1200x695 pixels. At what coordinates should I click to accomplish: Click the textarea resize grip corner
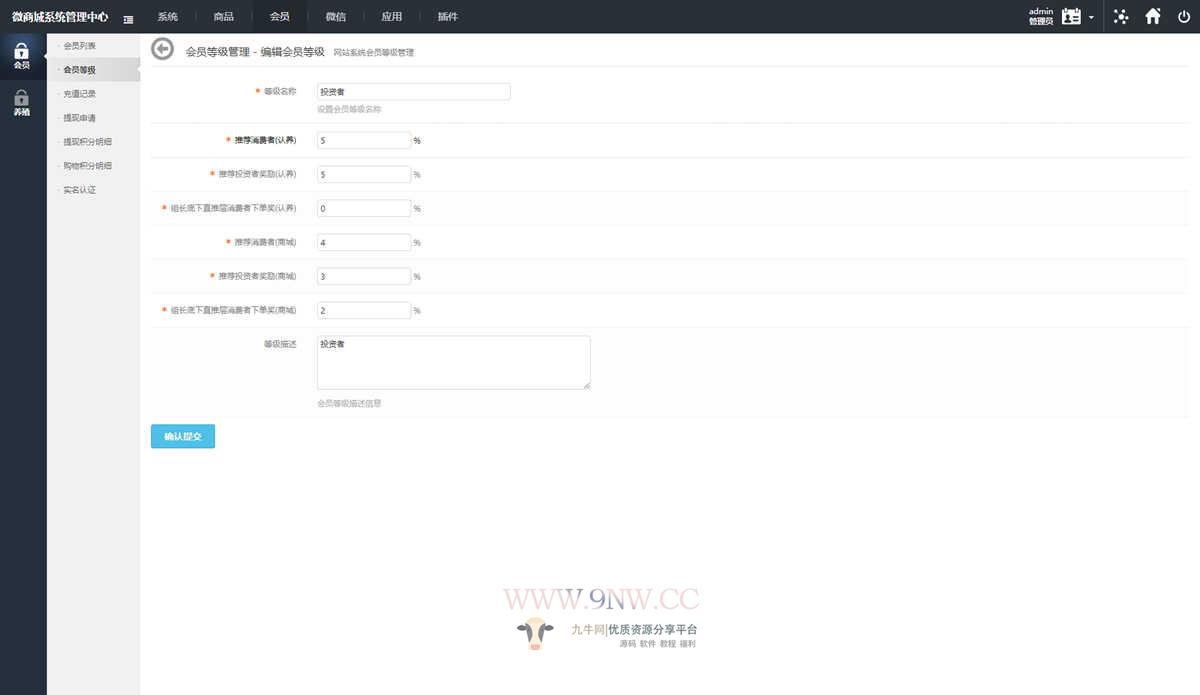(x=586, y=385)
